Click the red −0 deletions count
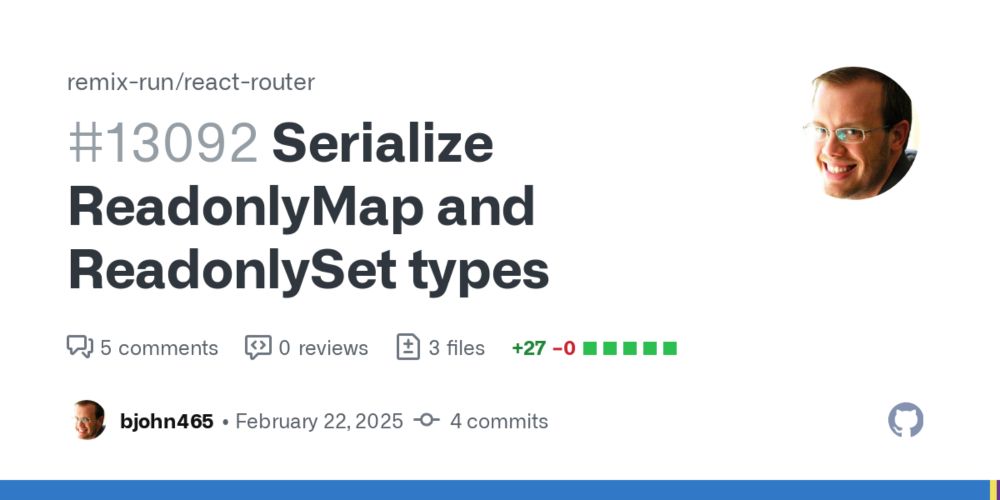 tap(564, 348)
